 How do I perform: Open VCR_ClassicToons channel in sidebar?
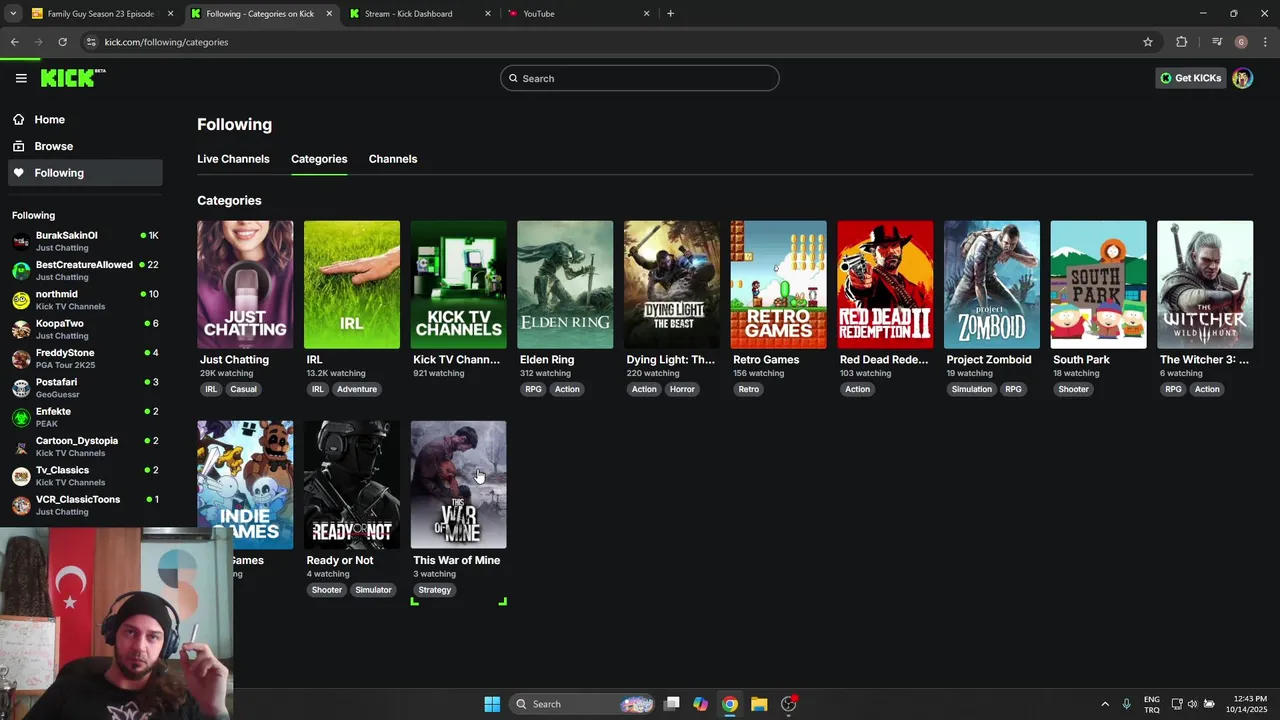click(85, 505)
